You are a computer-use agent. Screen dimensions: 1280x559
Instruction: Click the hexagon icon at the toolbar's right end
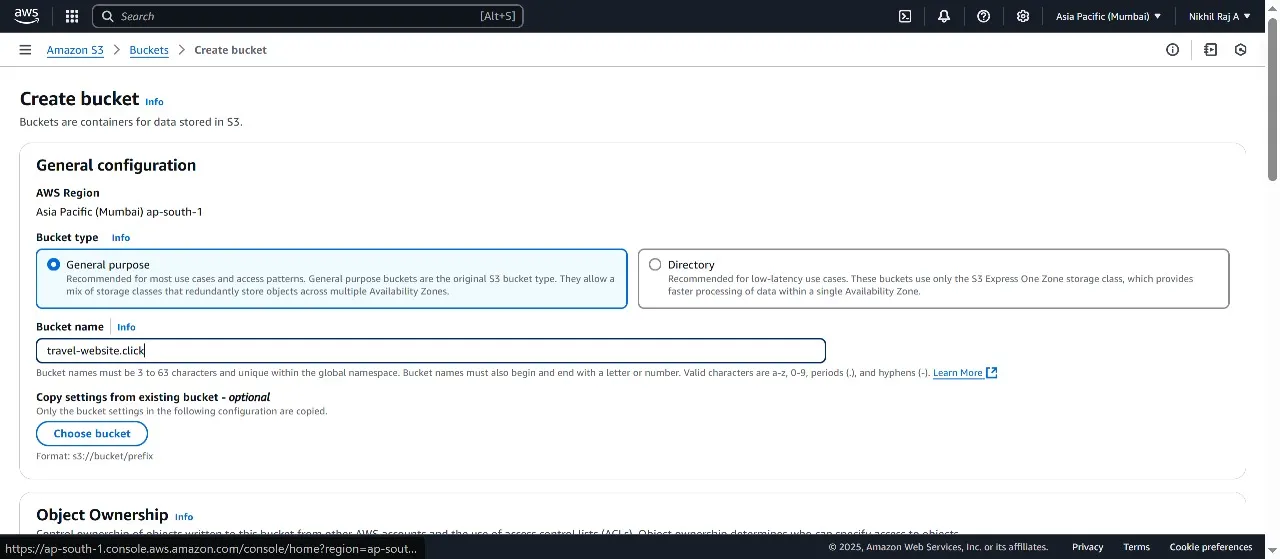point(1241,50)
